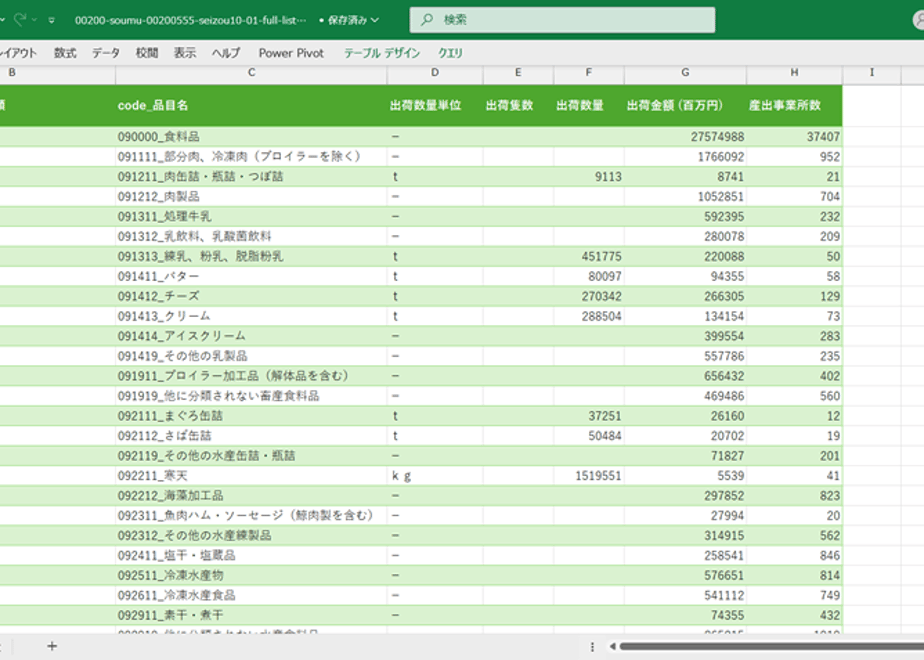Click the horizontal scrollbar left arrow

coord(612,646)
